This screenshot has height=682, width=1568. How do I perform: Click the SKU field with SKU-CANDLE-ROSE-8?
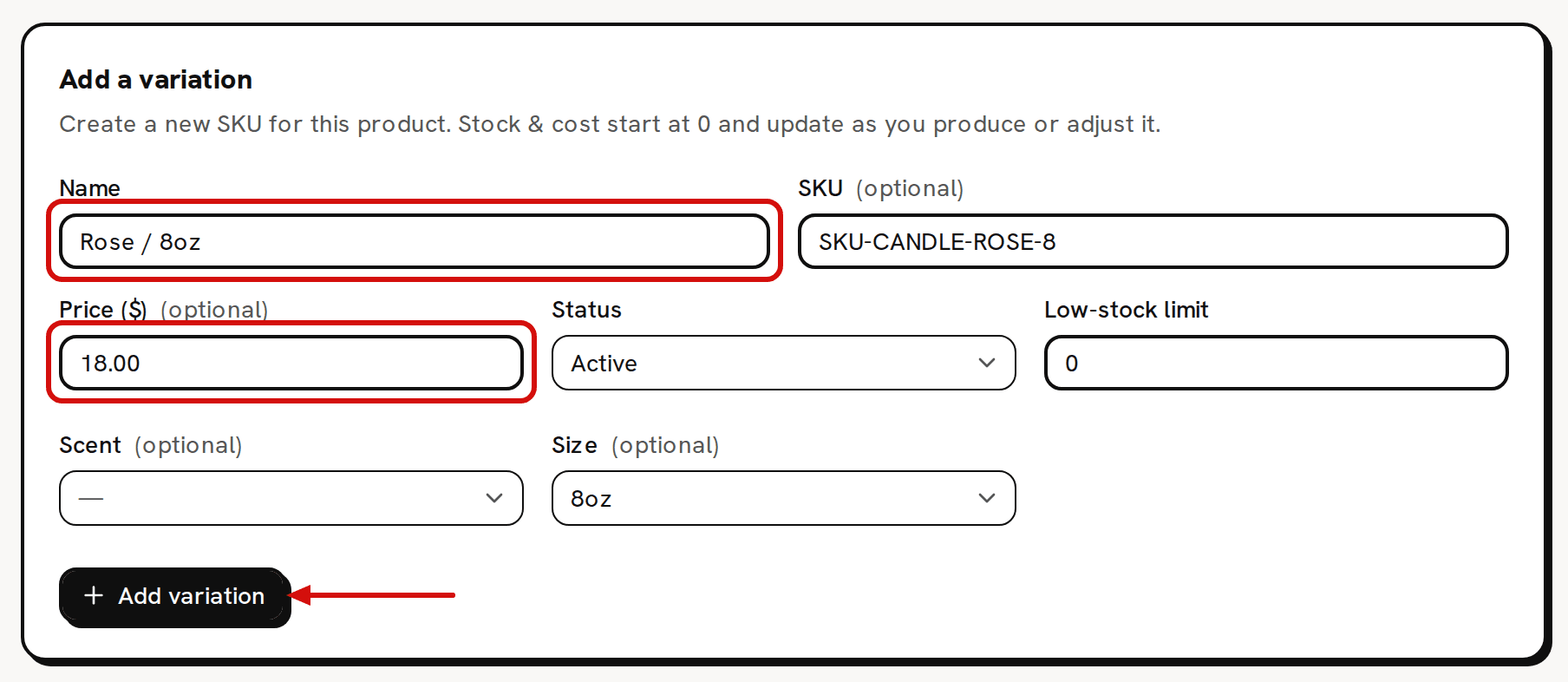1153,241
